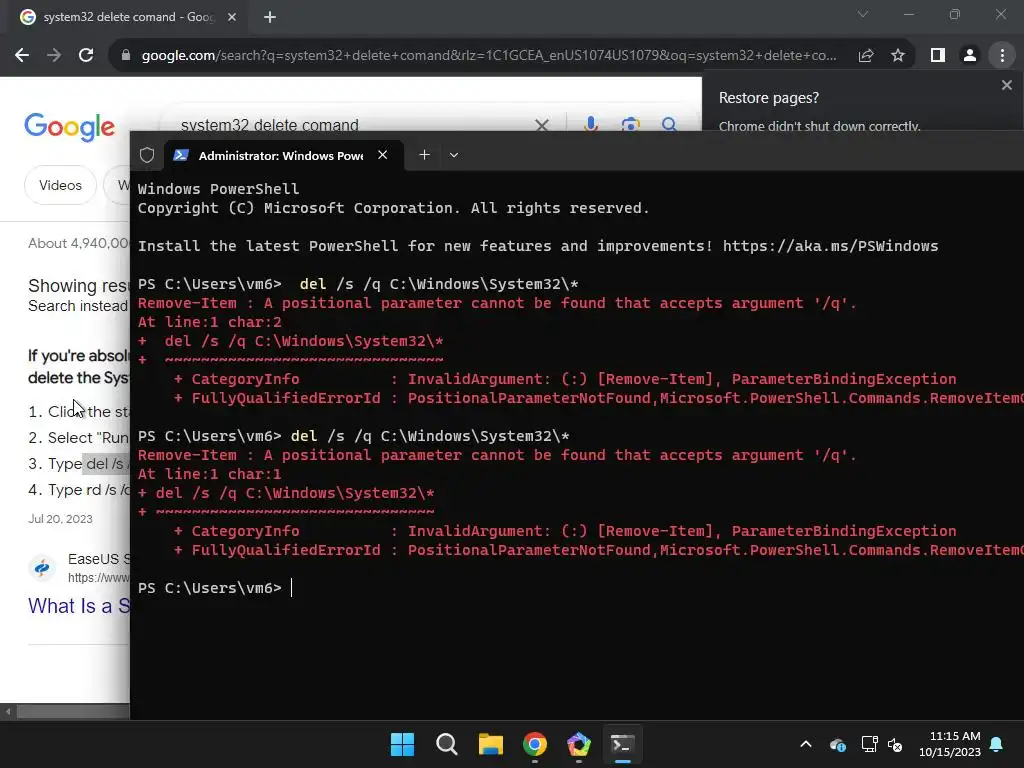The height and width of the screenshot is (768, 1024).
Task: Open Chrome side panel
Action: tap(938, 56)
